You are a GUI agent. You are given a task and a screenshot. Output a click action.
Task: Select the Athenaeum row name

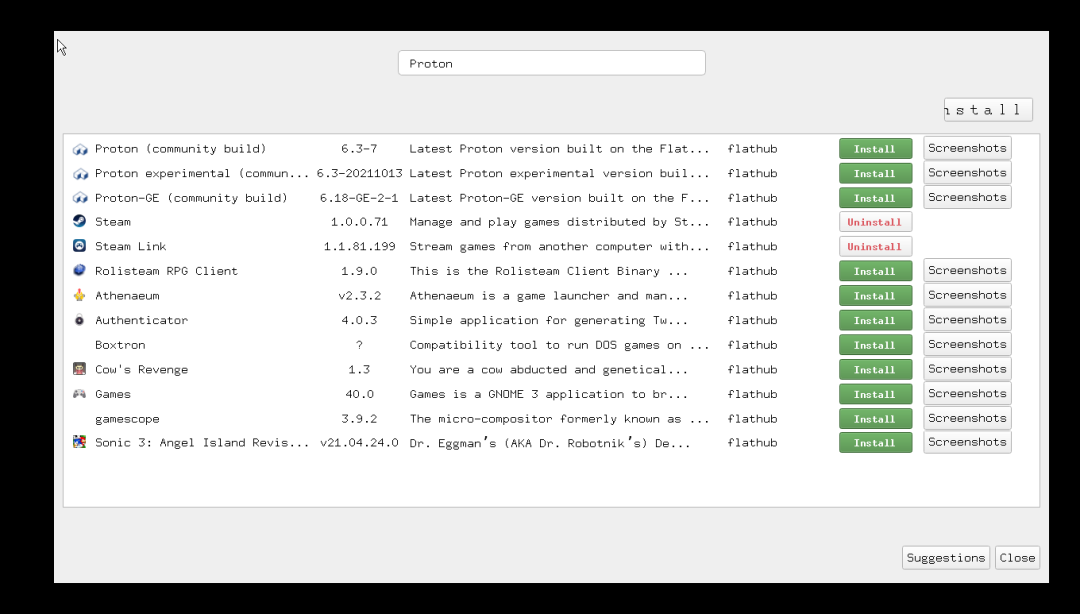point(127,296)
